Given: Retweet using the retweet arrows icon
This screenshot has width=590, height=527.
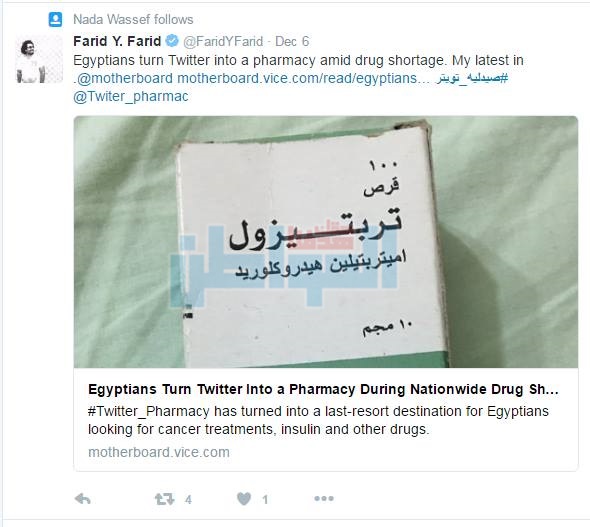Looking at the screenshot, I should (164, 499).
